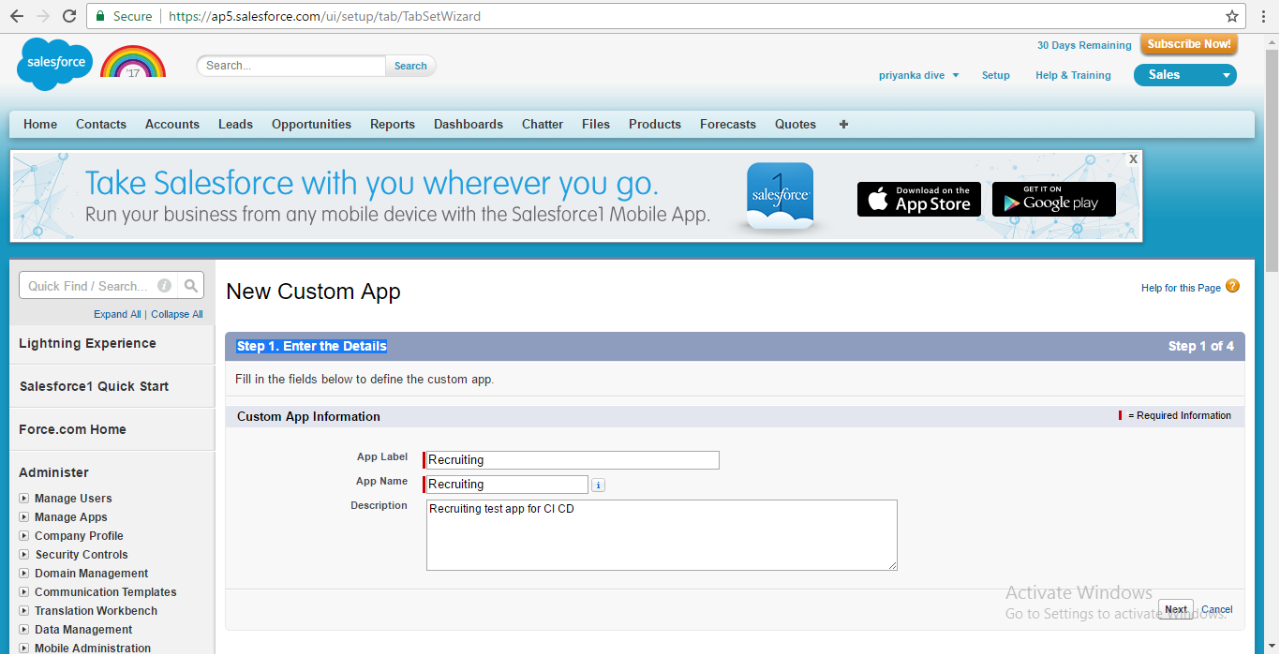Click the header Search input box

291,66
